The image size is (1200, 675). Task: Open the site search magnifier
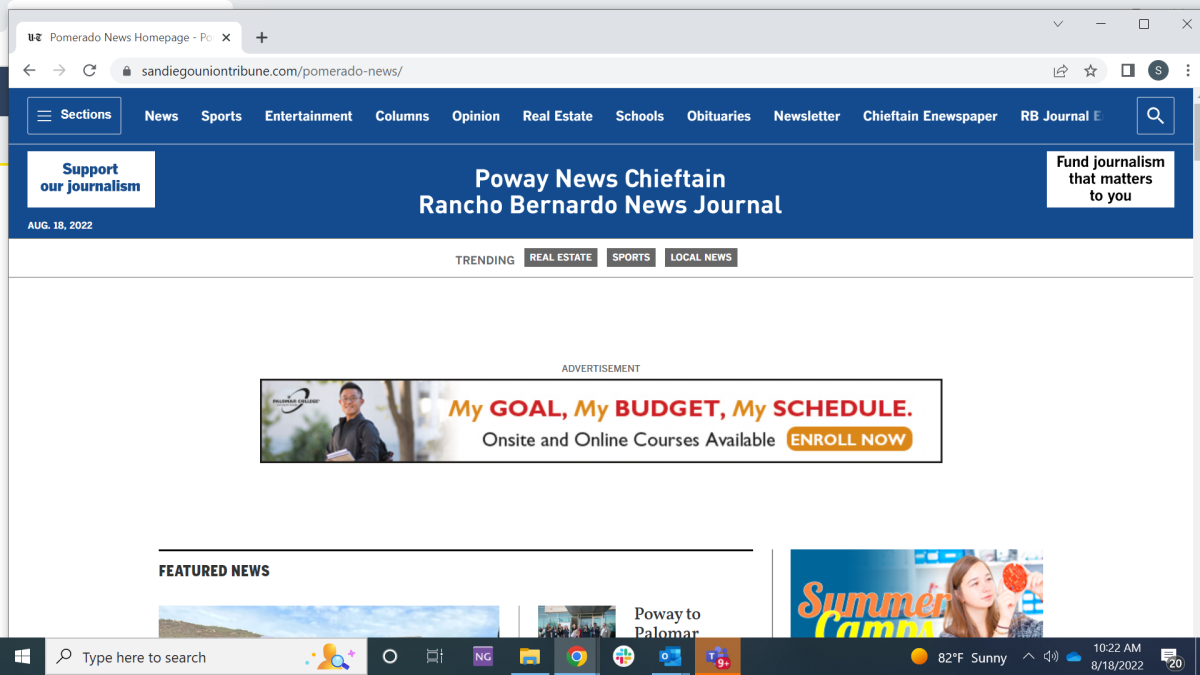1155,116
